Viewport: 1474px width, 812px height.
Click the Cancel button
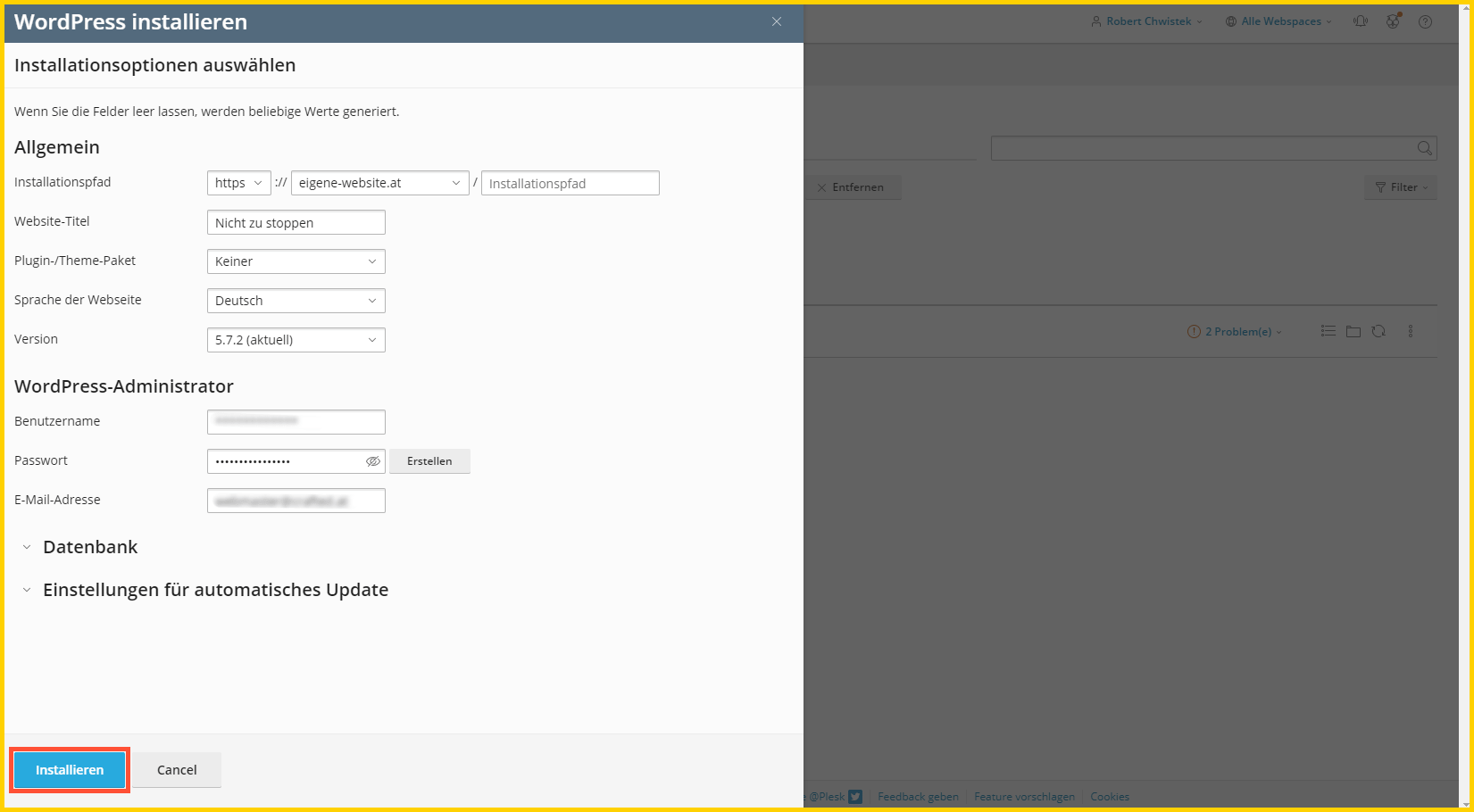pyautogui.click(x=177, y=770)
